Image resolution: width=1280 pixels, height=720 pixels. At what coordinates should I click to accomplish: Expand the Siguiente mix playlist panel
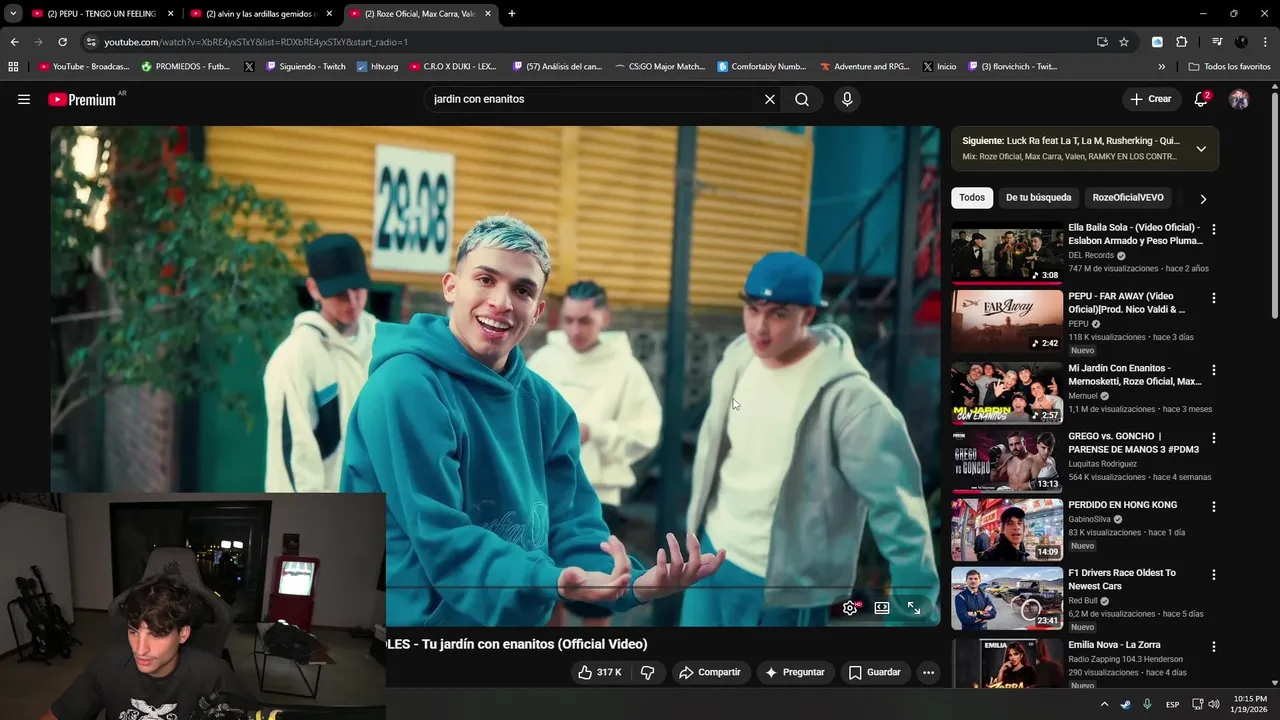(1201, 149)
